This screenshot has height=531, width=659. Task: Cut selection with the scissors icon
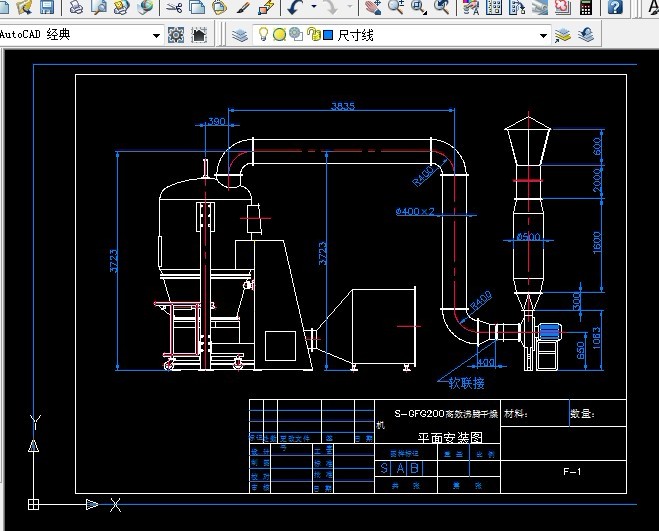point(174,7)
